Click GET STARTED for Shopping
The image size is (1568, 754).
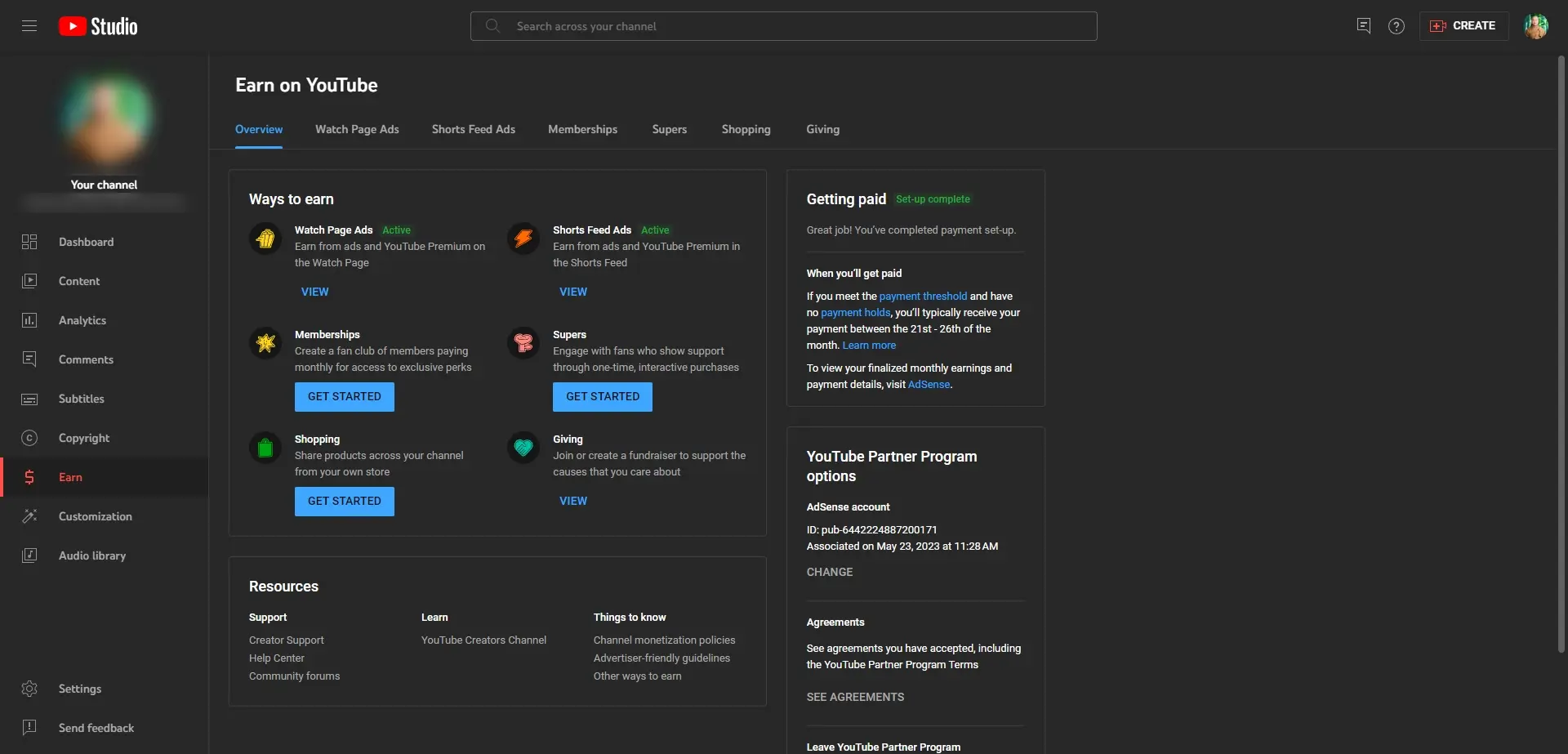coord(345,502)
